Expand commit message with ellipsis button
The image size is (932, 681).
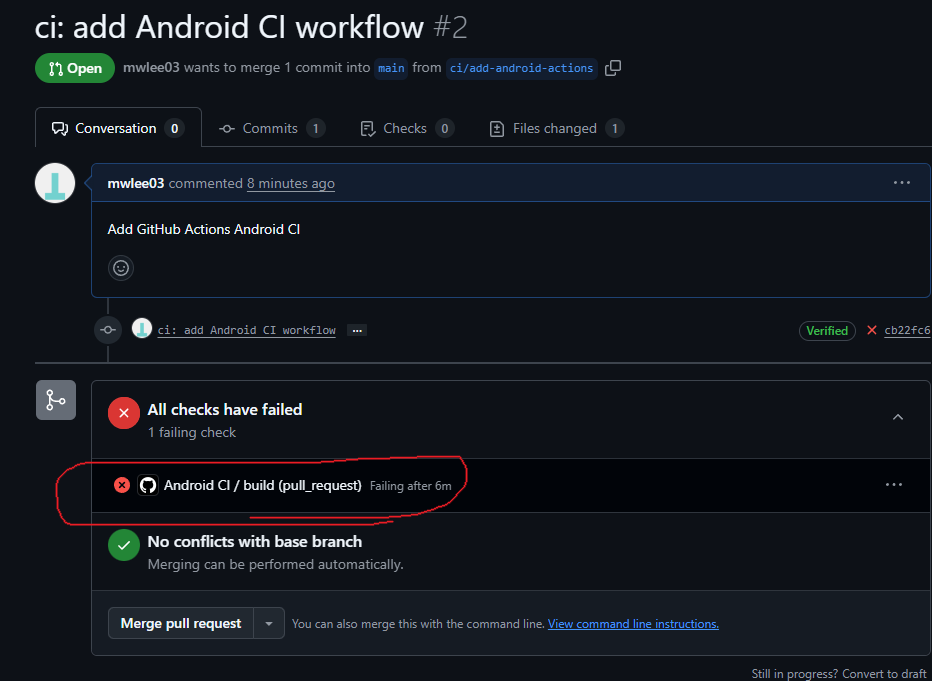(357, 330)
